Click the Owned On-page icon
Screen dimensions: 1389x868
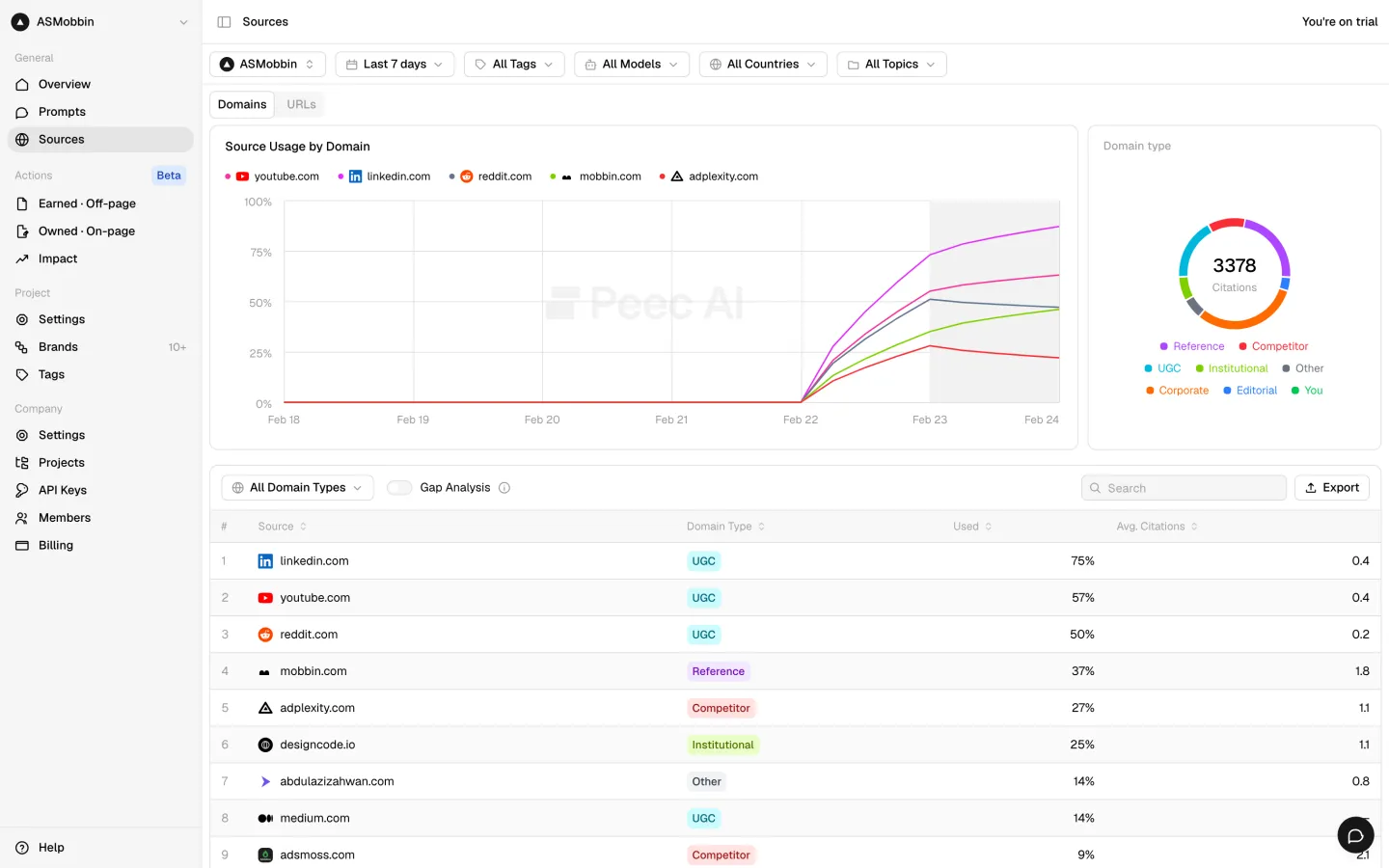tap(22, 231)
